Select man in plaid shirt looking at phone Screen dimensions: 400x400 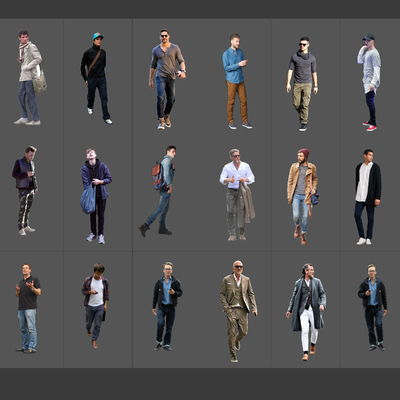(96, 305)
